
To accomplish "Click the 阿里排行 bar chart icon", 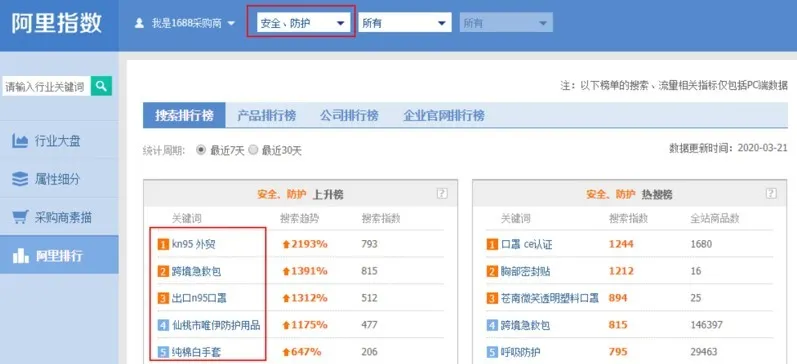I will click(x=20, y=255).
